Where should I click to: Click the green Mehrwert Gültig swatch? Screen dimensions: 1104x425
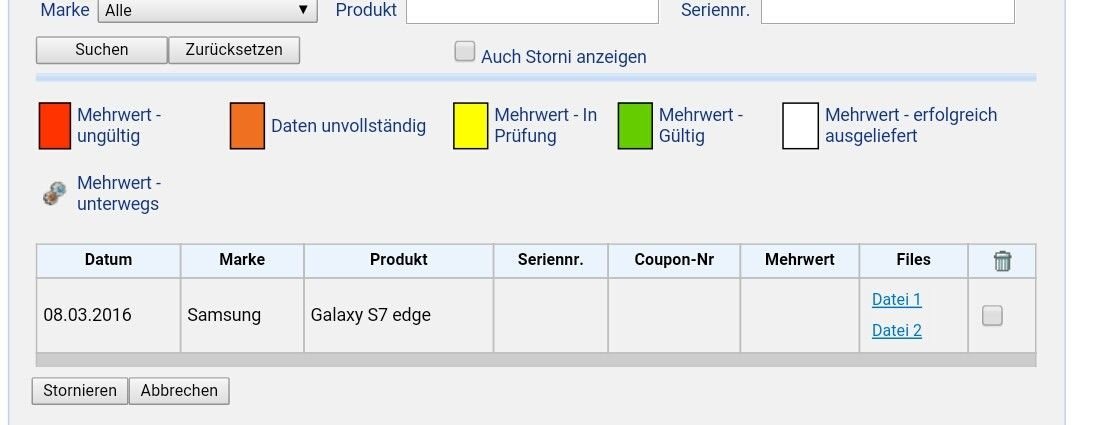point(635,126)
